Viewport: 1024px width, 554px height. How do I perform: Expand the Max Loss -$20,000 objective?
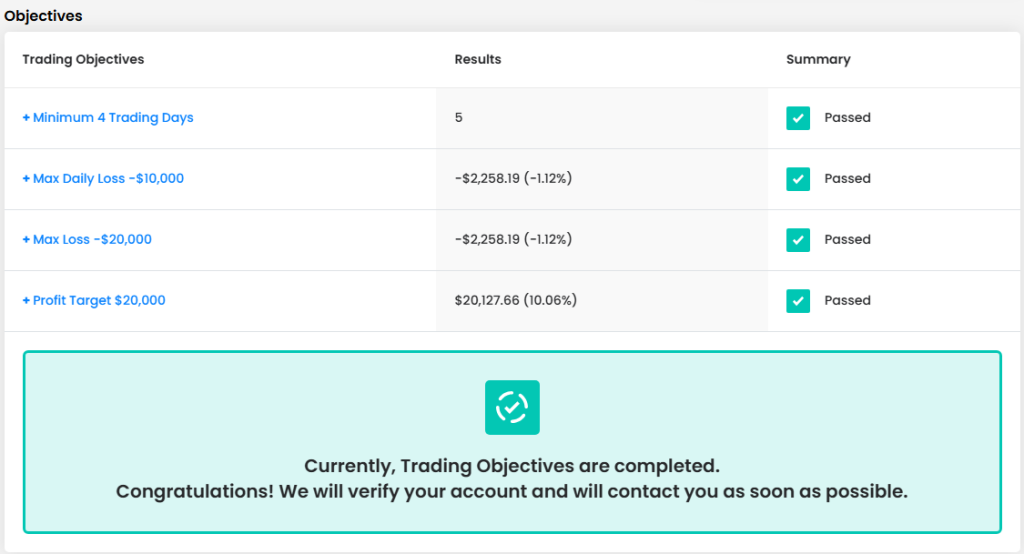tap(87, 240)
